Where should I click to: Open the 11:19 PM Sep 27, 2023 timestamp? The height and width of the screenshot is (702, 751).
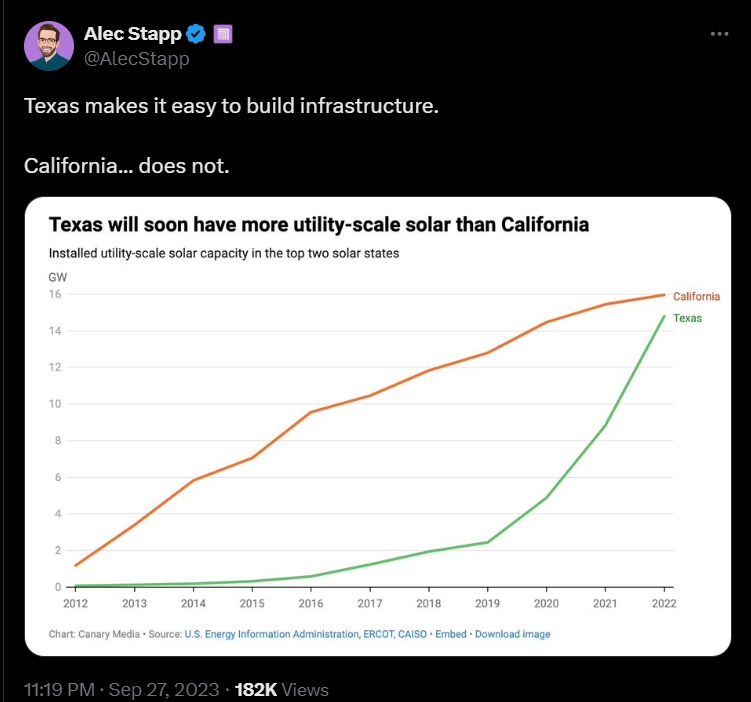[121, 690]
